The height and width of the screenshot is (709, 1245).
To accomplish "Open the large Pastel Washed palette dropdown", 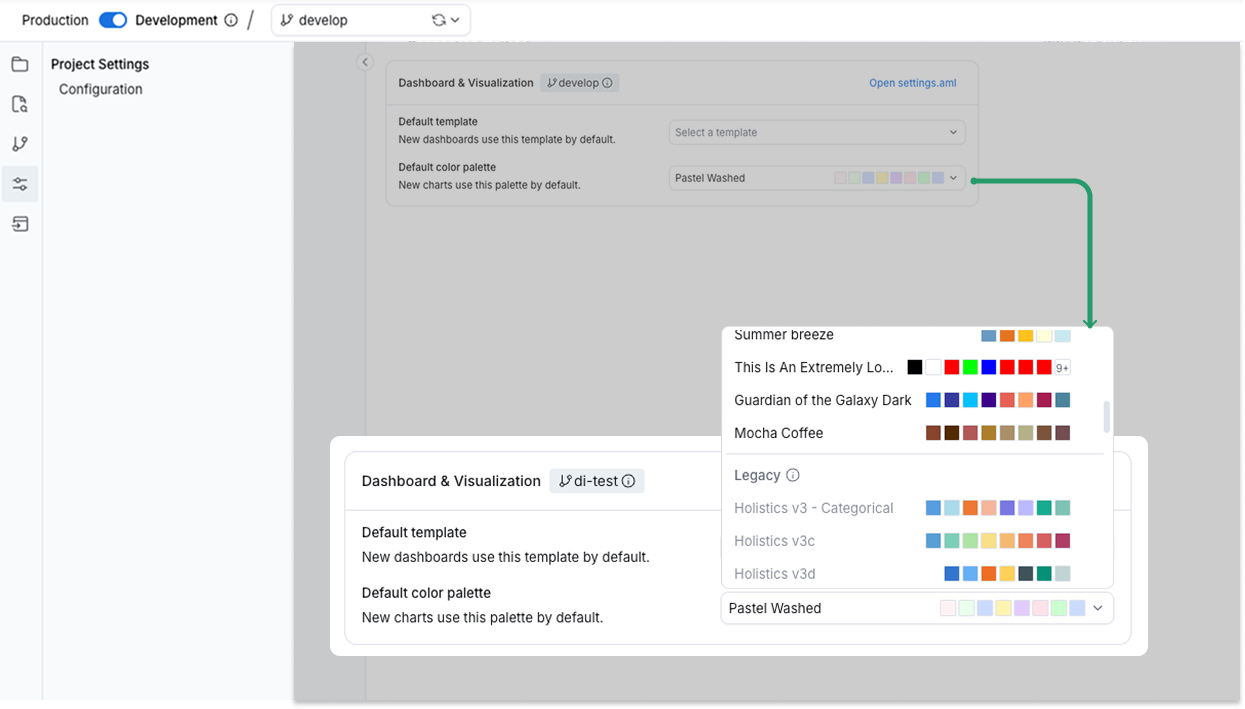I will tap(917, 608).
